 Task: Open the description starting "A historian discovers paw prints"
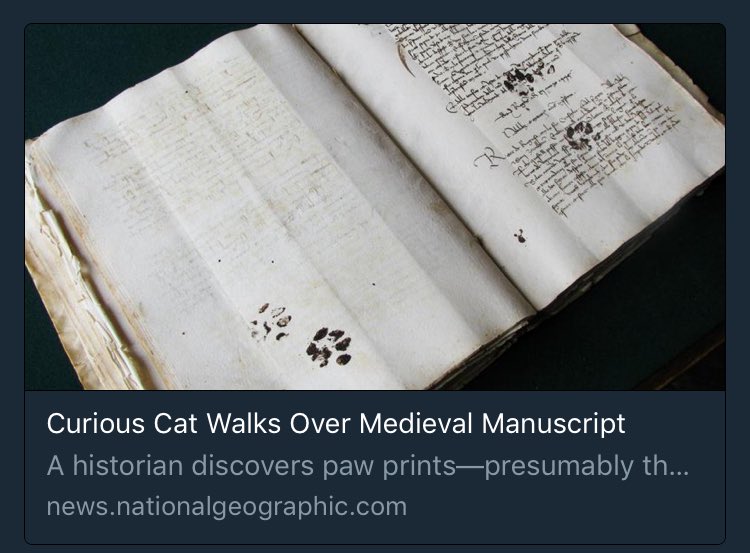tap(368, 465)
